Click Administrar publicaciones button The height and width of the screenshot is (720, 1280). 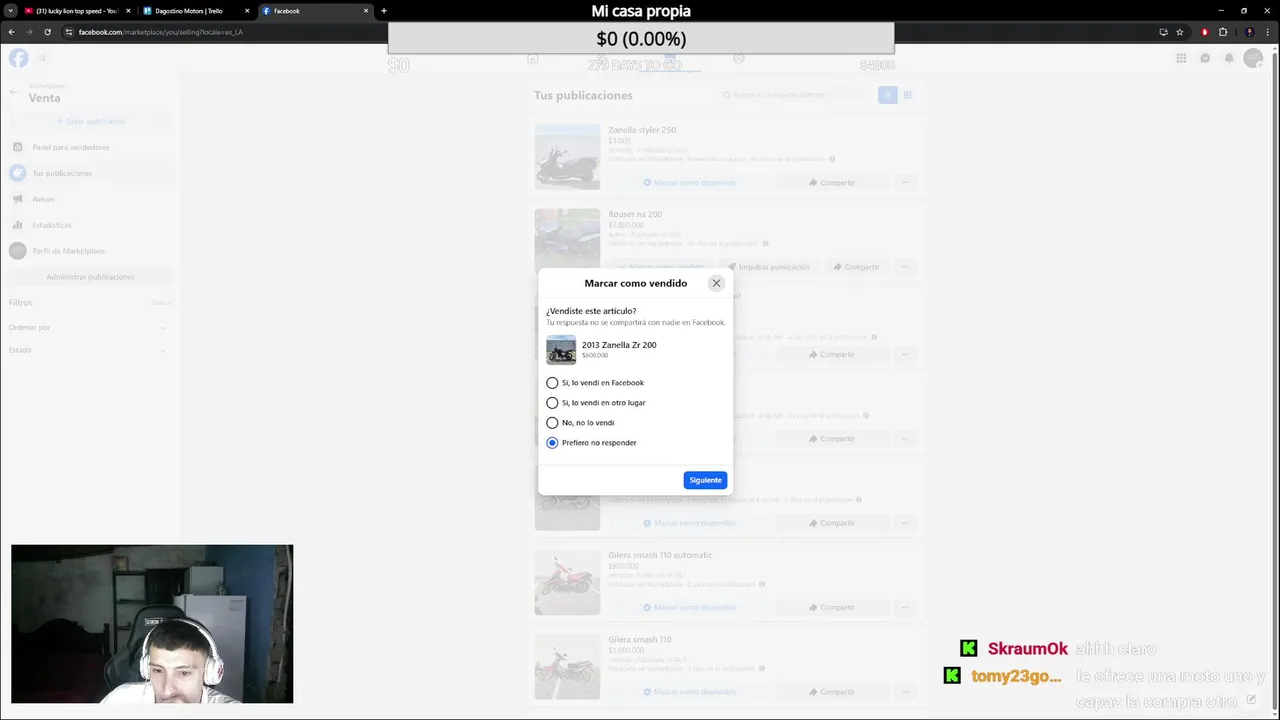(x=90, y=277)
